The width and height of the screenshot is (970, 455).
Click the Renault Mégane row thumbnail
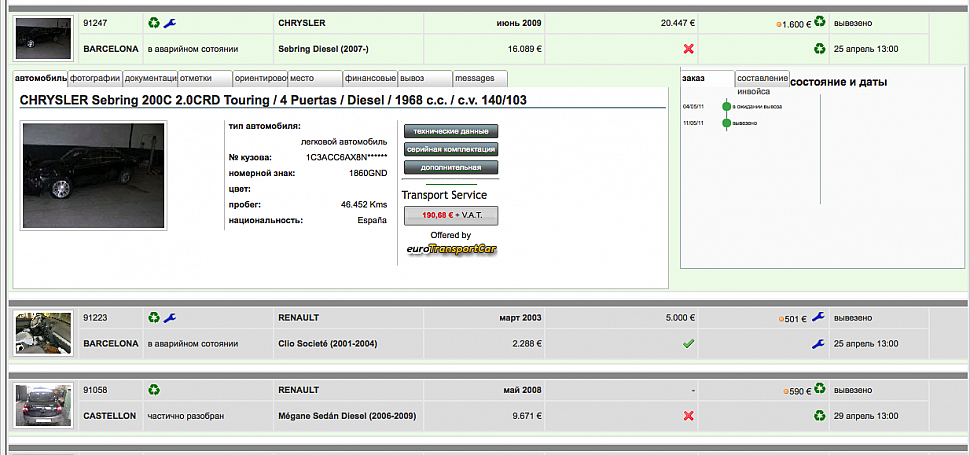click(x=44, y=406)
